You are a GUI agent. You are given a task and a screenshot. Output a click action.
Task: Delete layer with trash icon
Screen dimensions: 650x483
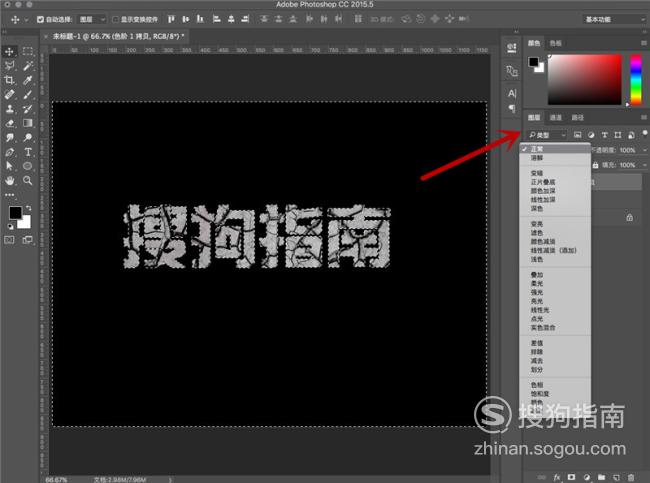(x=631, y=477)
